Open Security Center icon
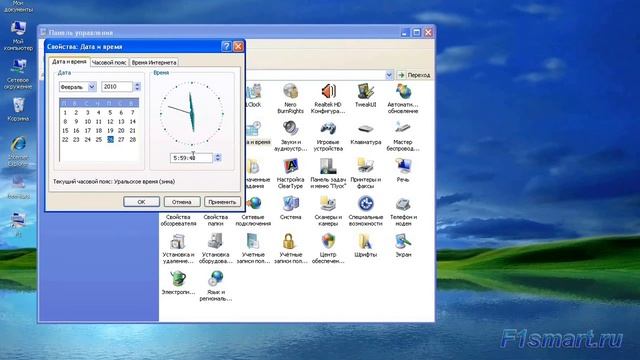The image size is (640, 360). 328,249
